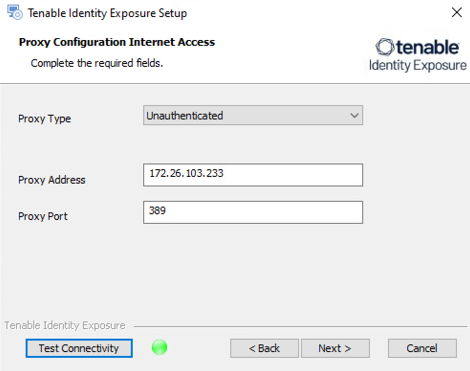The height and width of the screenshot is (371, 470).
Task: Return to previous page with Back
Action: 264,348
